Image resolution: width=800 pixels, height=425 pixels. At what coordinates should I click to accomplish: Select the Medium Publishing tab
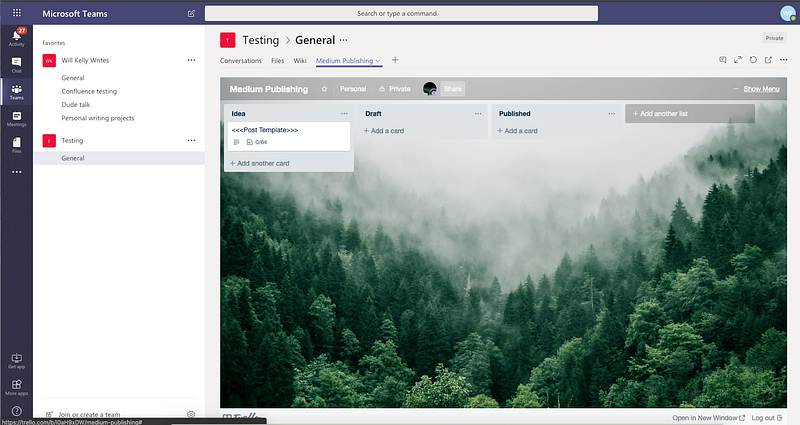pyautogui.click(x=344, y=61)
